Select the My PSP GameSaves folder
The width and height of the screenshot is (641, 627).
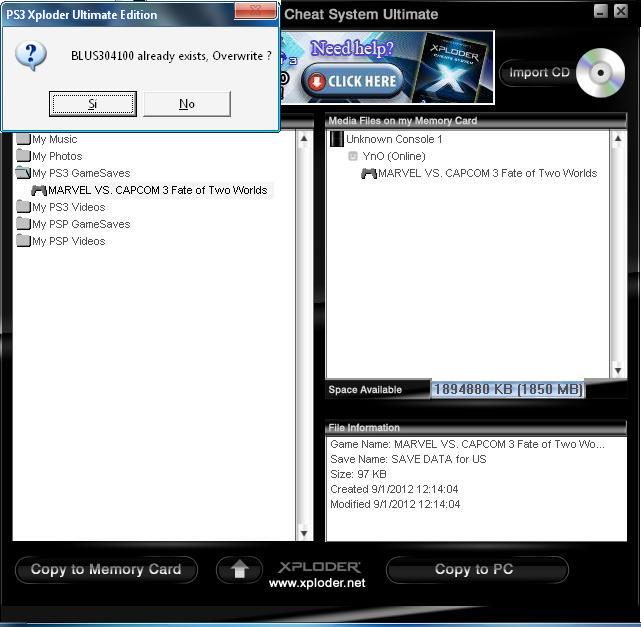click(81, 224)
